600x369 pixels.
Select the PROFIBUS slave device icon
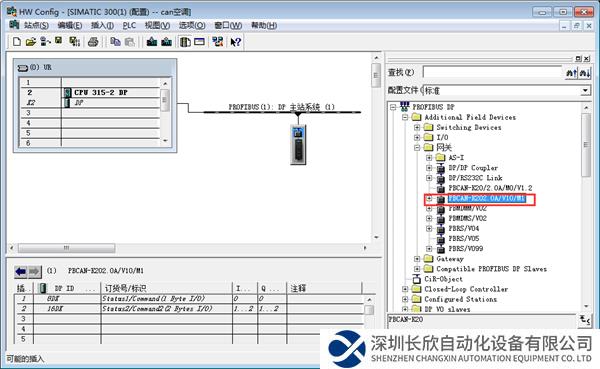point(298,145)
